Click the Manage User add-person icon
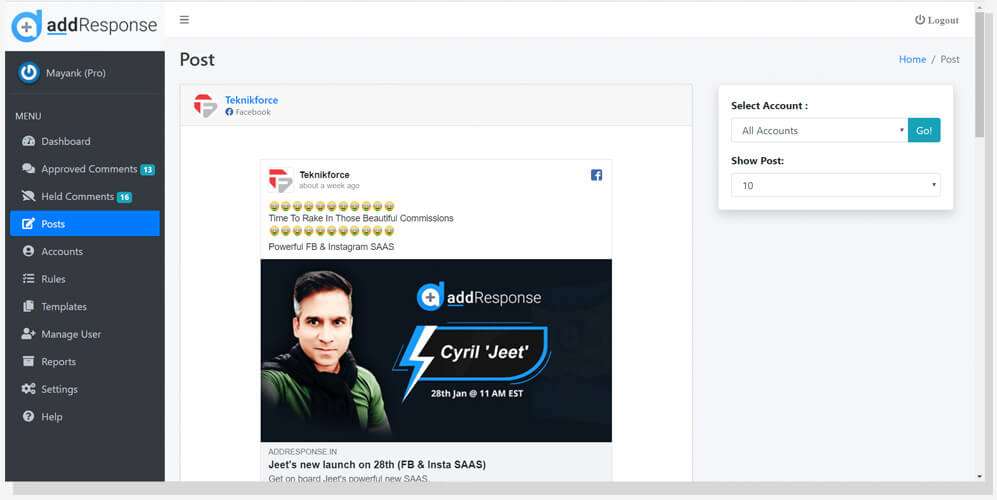997x500 pixels. [29, 334]
